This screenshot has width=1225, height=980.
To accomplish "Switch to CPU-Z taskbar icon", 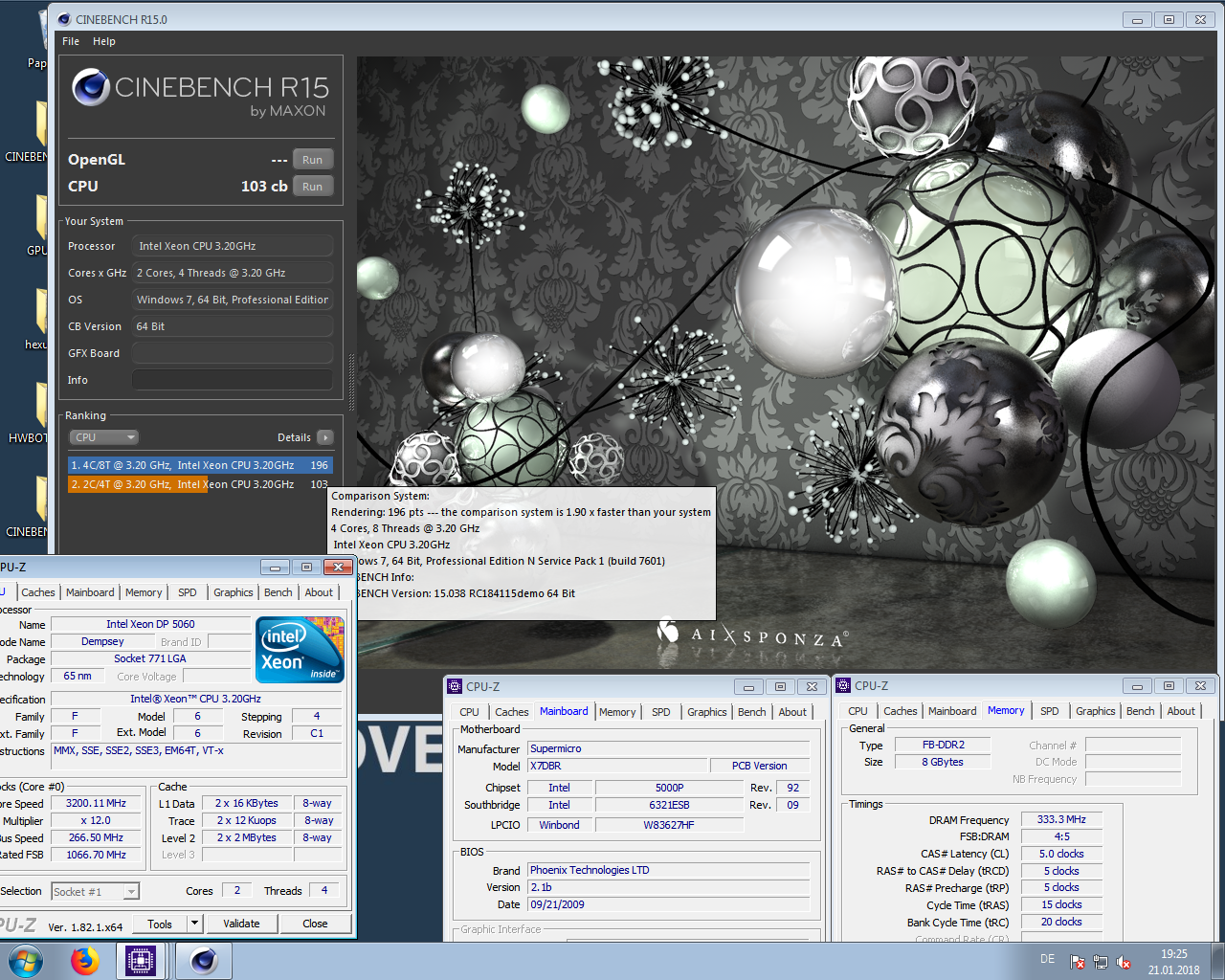I will pyautogui.click(x=141, y=961).
